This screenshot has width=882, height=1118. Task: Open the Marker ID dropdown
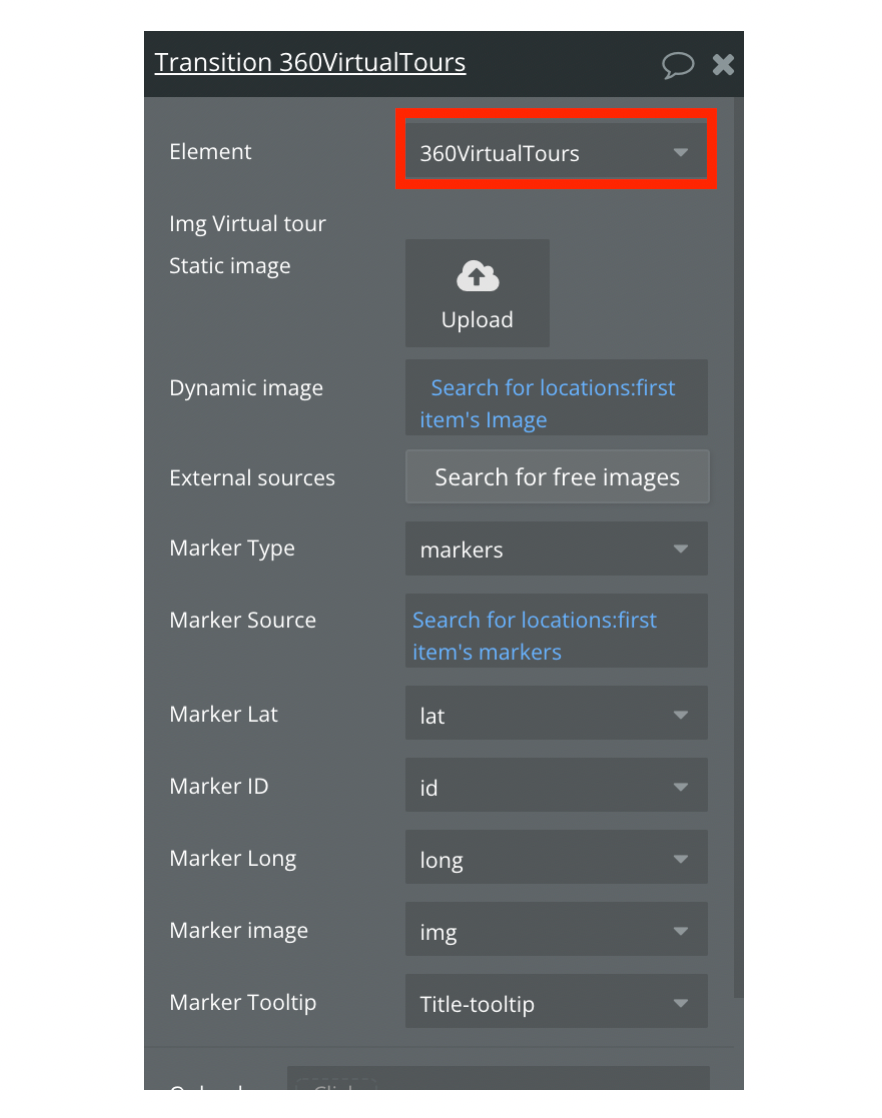tap(555, 787)
